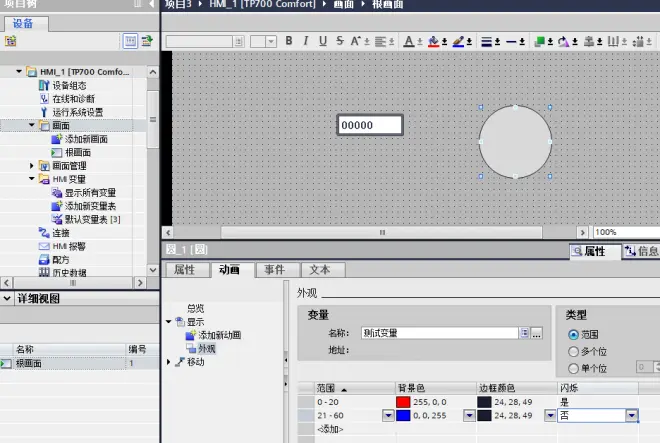This screenshot has width=660, height=443.
Task: Click the background fill color bucket icon
Action: (x=434, y=41)
